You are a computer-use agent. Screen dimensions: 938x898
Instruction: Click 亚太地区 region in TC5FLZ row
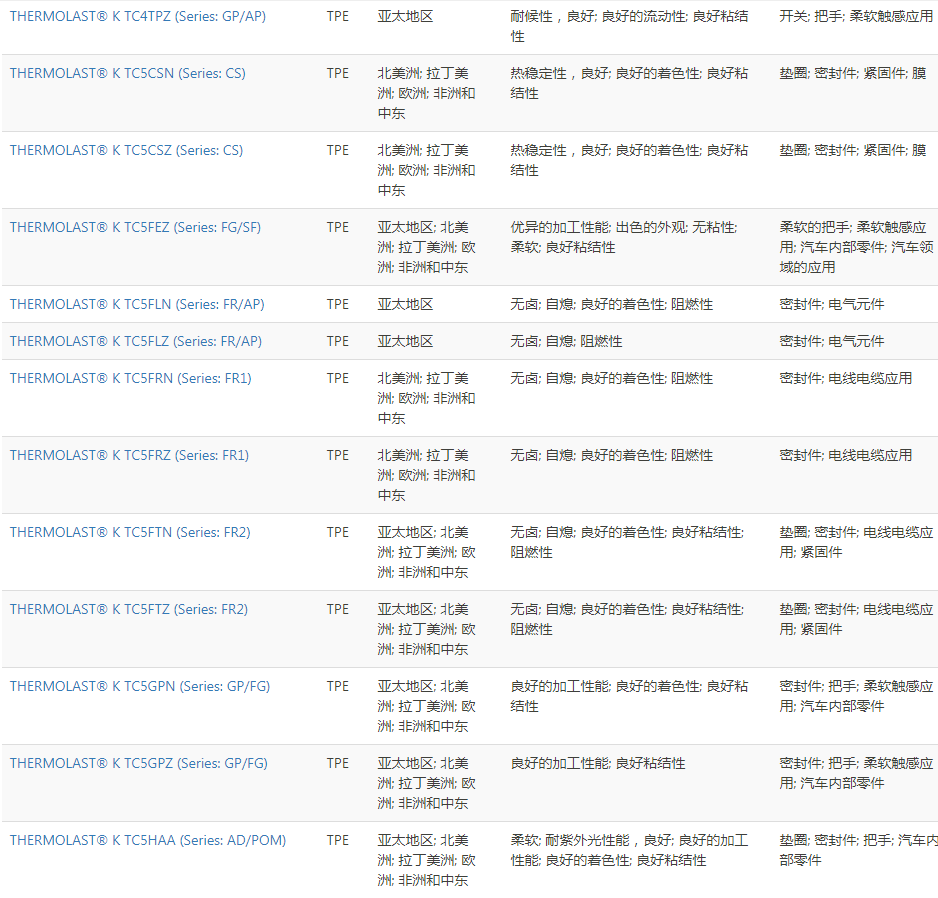tap(406, 342)
